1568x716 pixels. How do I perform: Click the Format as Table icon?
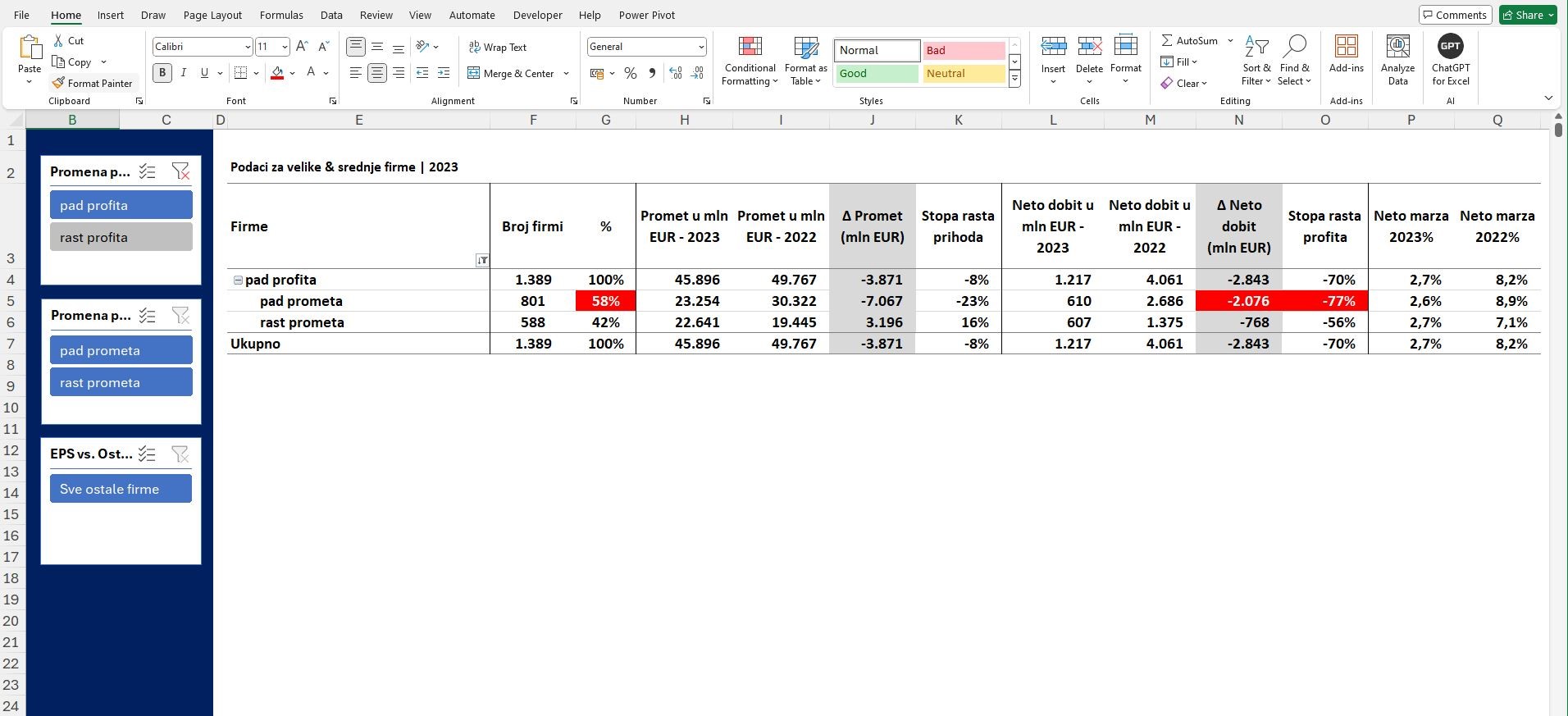(x=805, y=47)
